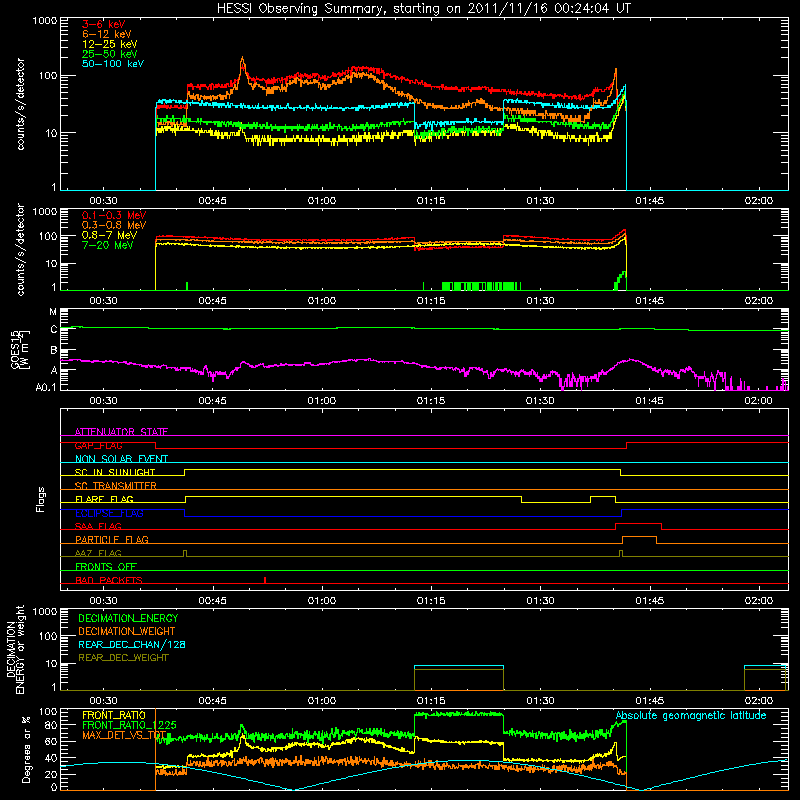Select the FRONTS_OFF flag label

click(106, 566)
